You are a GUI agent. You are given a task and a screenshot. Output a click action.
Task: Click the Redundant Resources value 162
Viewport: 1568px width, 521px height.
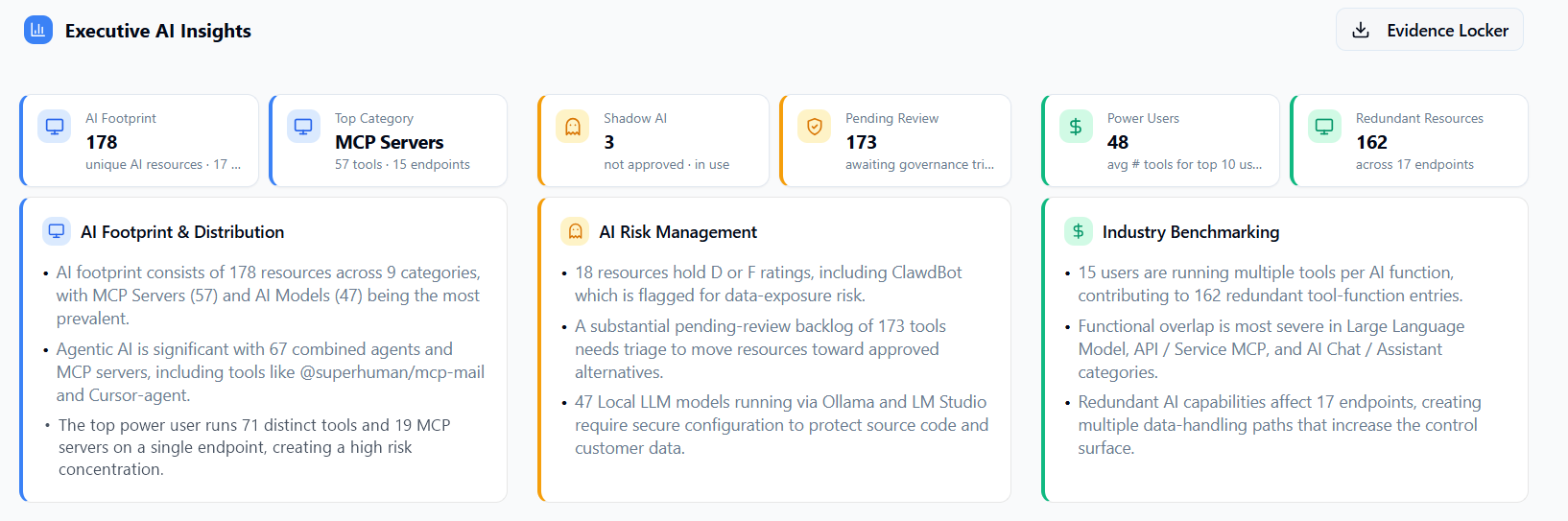[1372, 142]
